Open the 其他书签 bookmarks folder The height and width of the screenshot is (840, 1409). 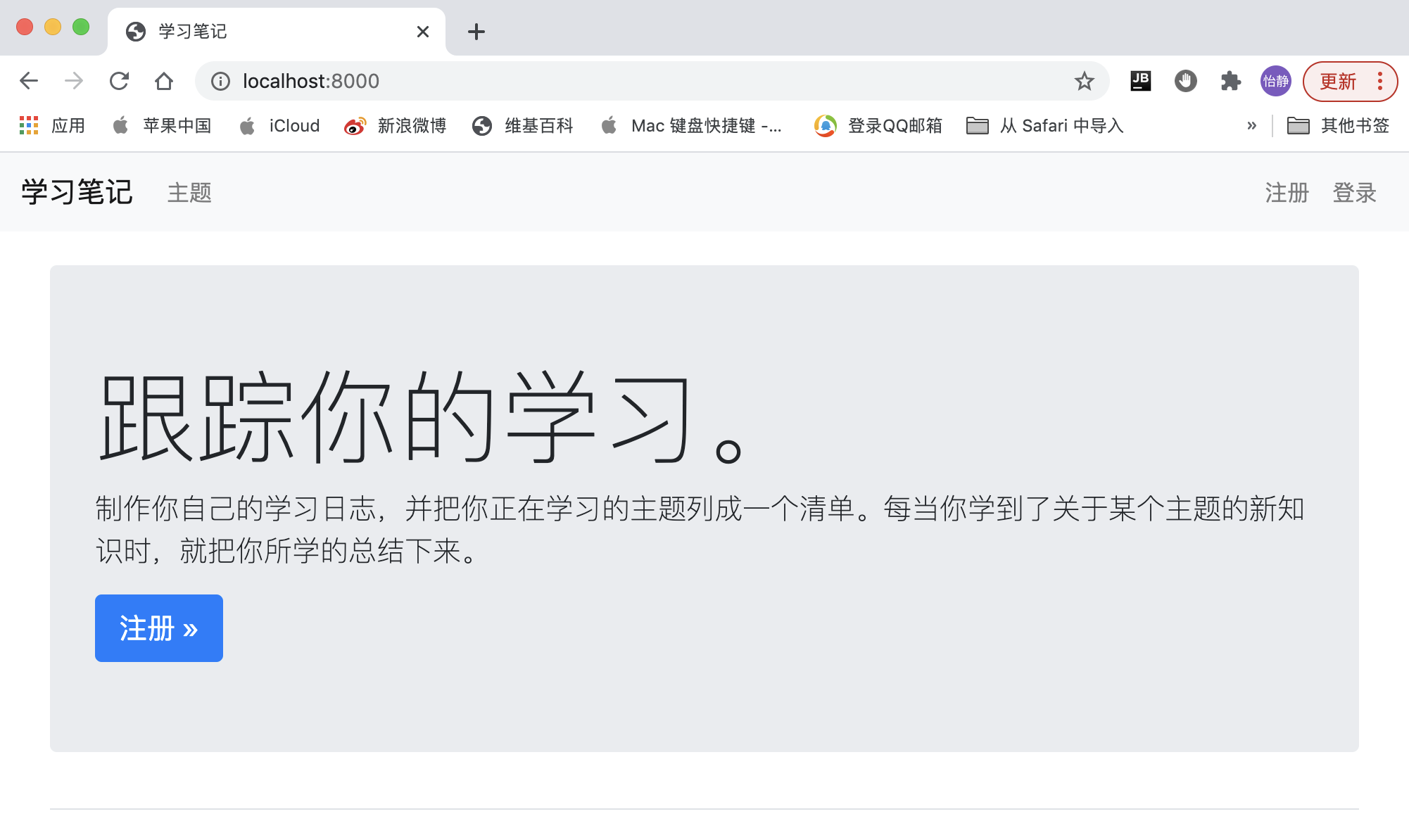(1338, 126)
